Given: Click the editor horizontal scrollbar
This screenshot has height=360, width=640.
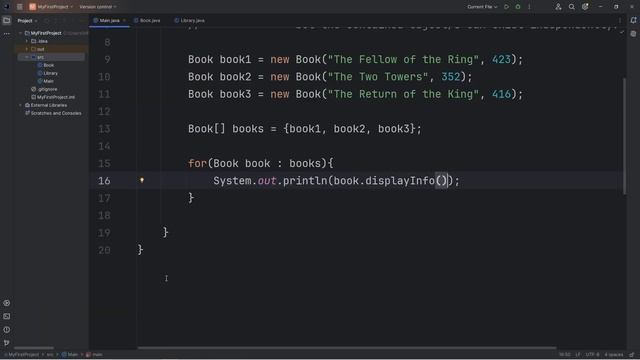Looking at the screenshot, I should tap(347, 348).
